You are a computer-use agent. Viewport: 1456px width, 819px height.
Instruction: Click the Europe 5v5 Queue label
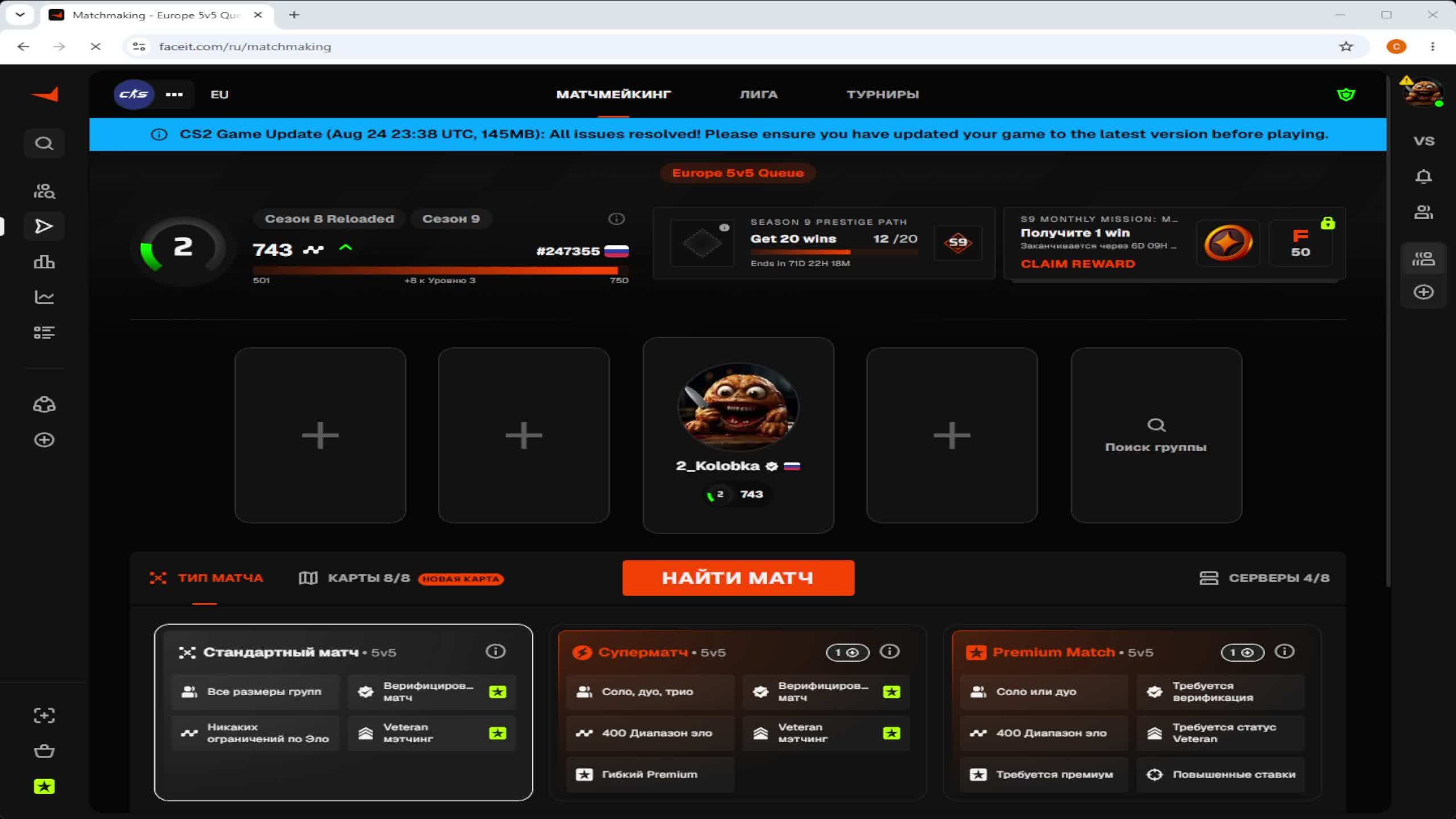738,173
